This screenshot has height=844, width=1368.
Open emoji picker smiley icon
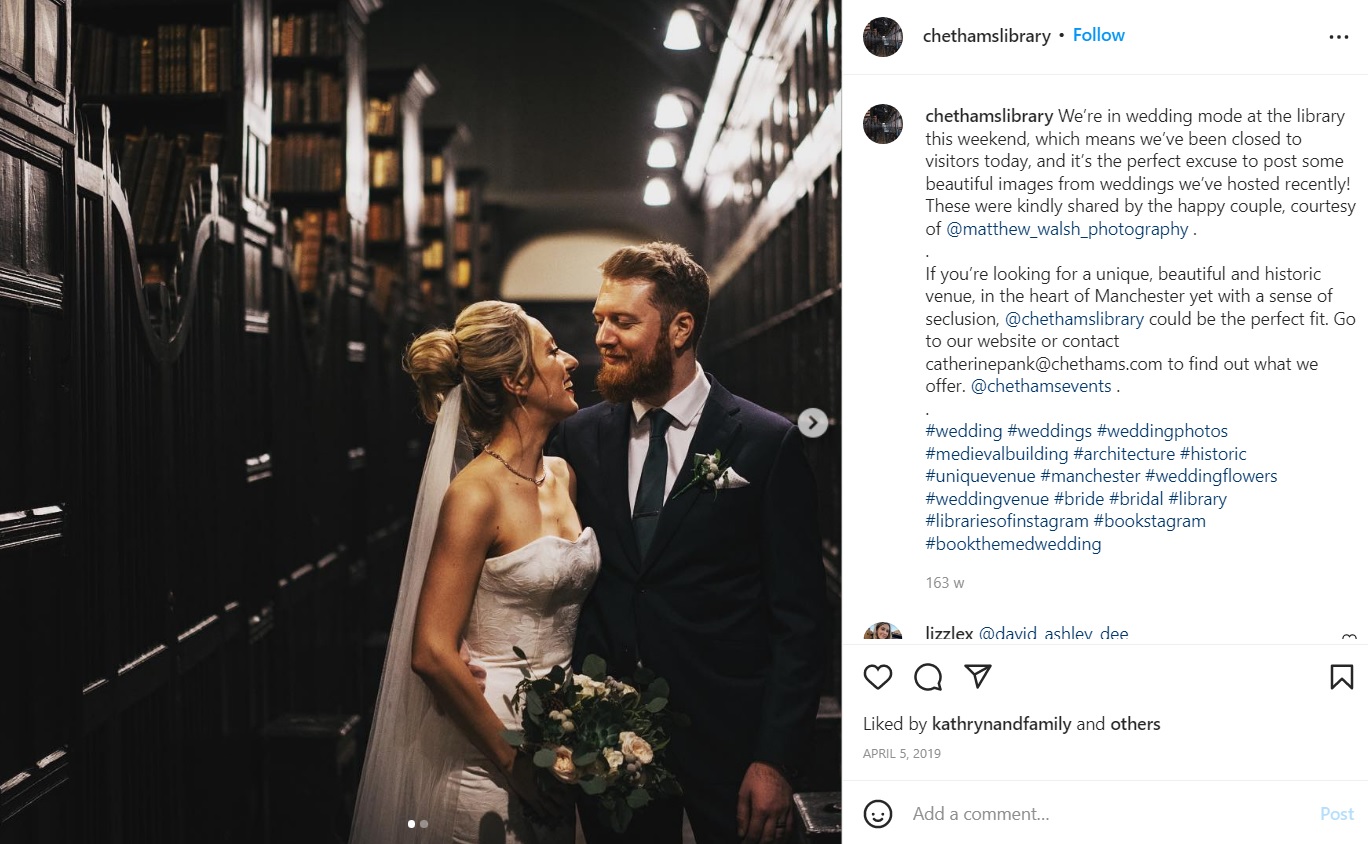tap(878, 814)
